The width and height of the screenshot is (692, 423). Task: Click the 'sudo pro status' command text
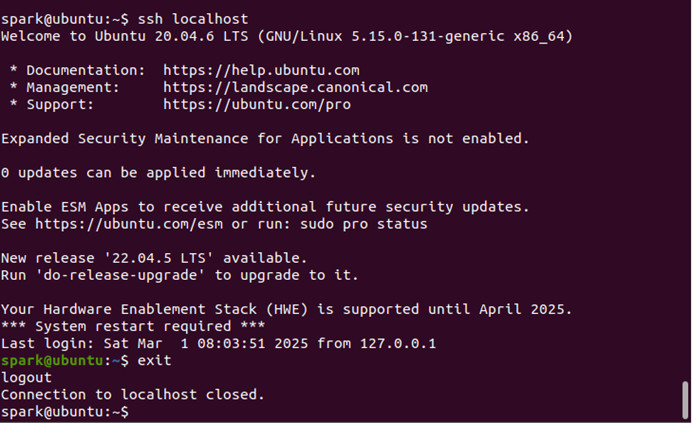pyautogui.click(x=364, y=224)
